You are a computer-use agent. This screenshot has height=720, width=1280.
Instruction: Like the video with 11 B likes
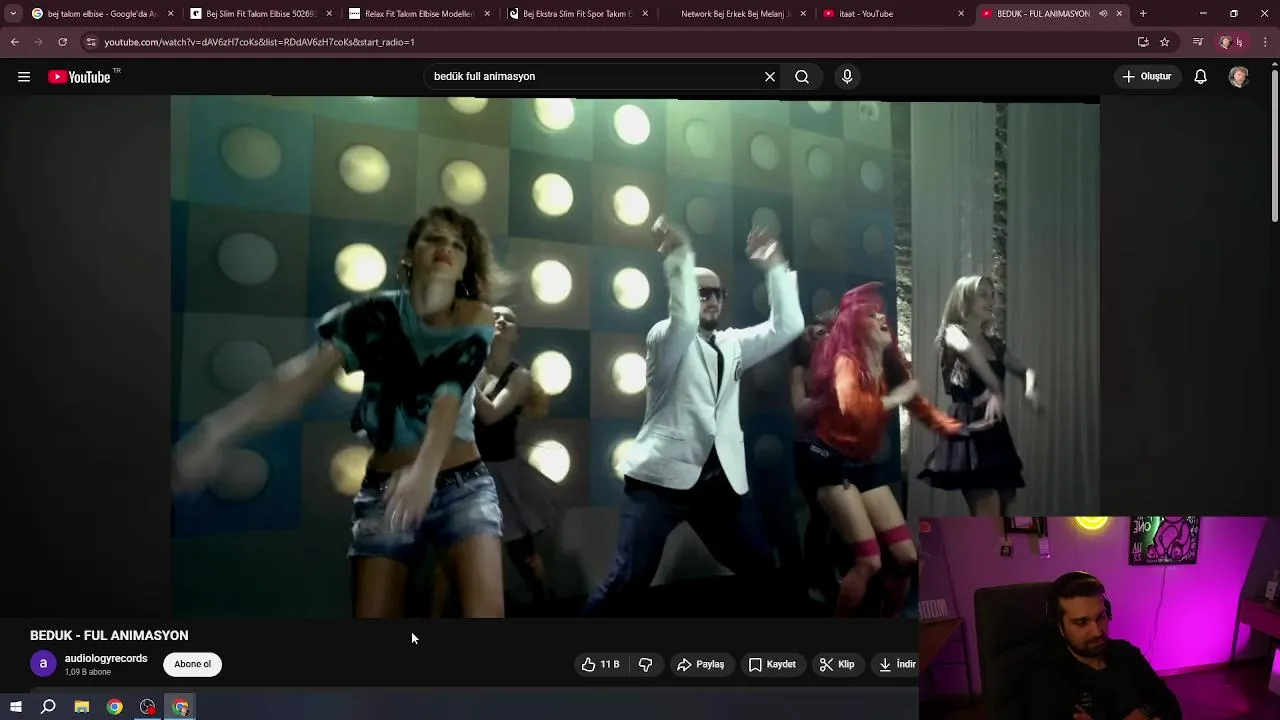600,664
